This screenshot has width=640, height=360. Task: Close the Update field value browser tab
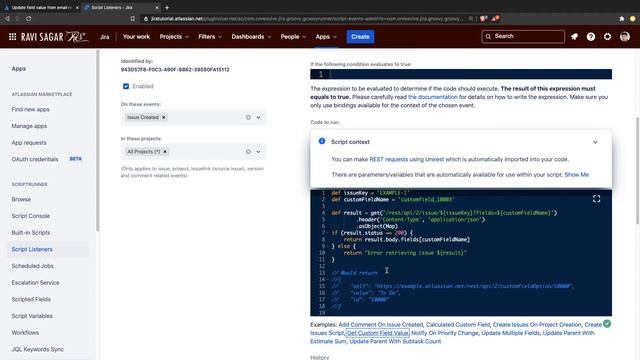[77, 7]
